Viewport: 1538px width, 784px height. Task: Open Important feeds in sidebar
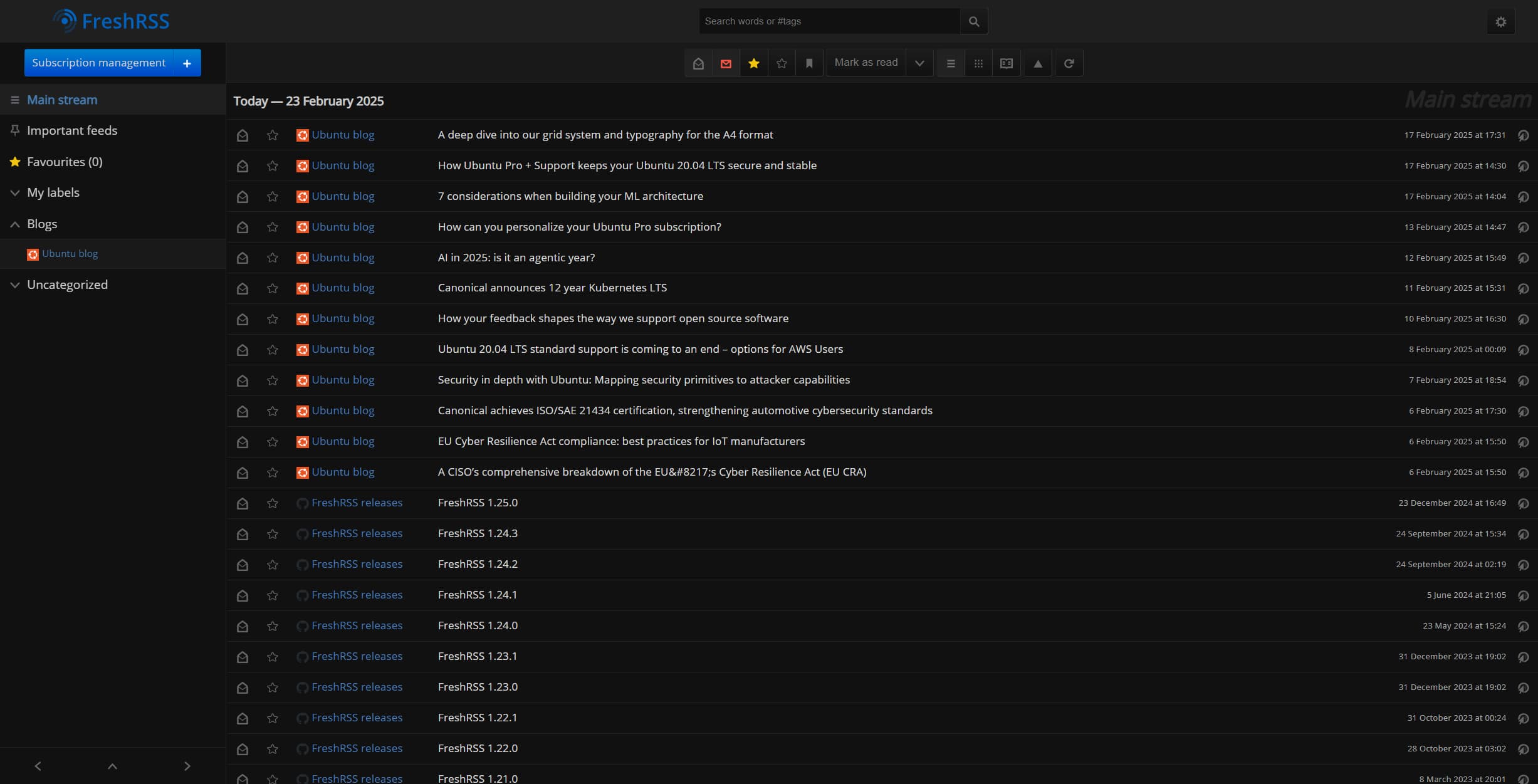[71, 130]
